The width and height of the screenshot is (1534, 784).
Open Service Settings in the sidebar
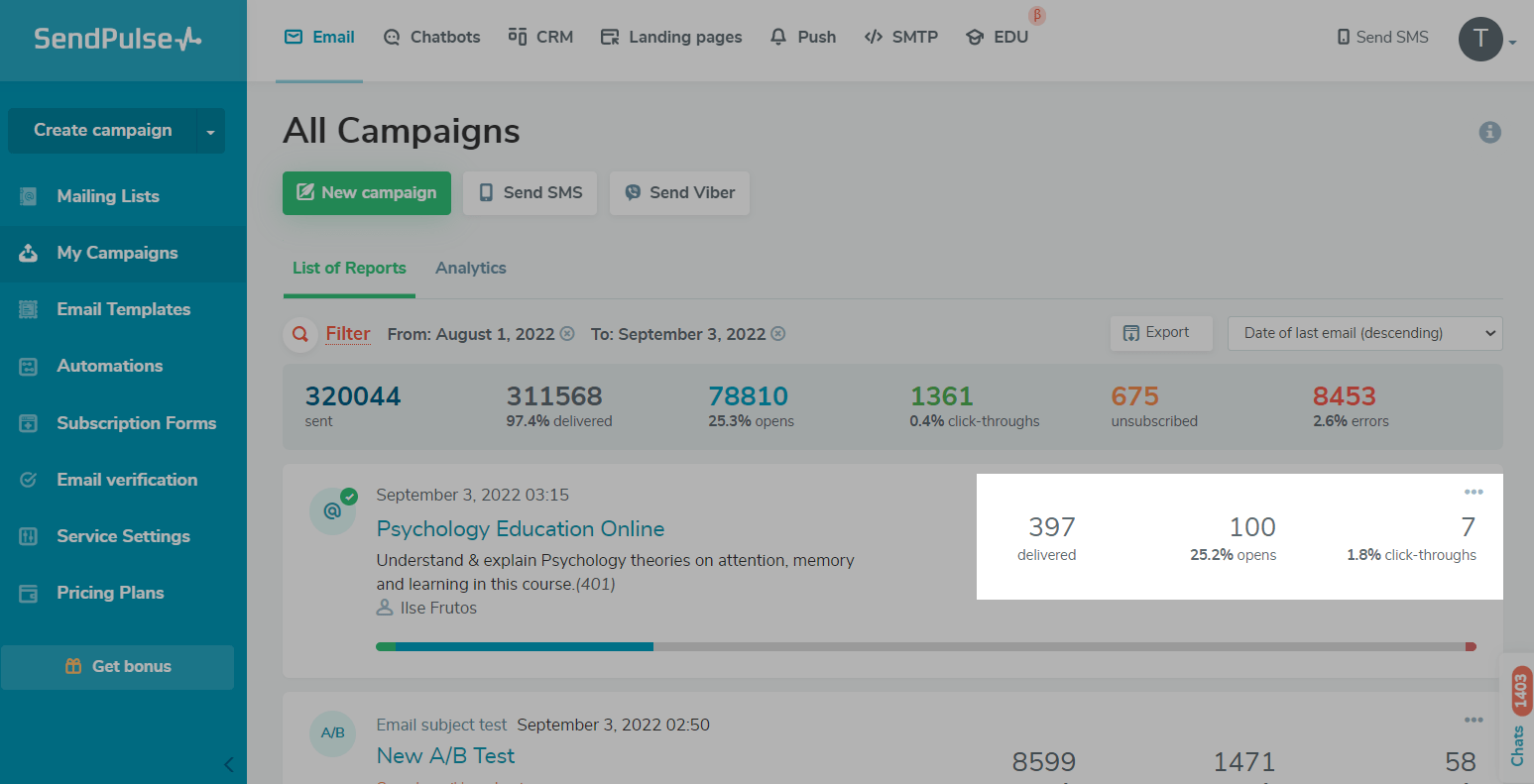(123, 536)
